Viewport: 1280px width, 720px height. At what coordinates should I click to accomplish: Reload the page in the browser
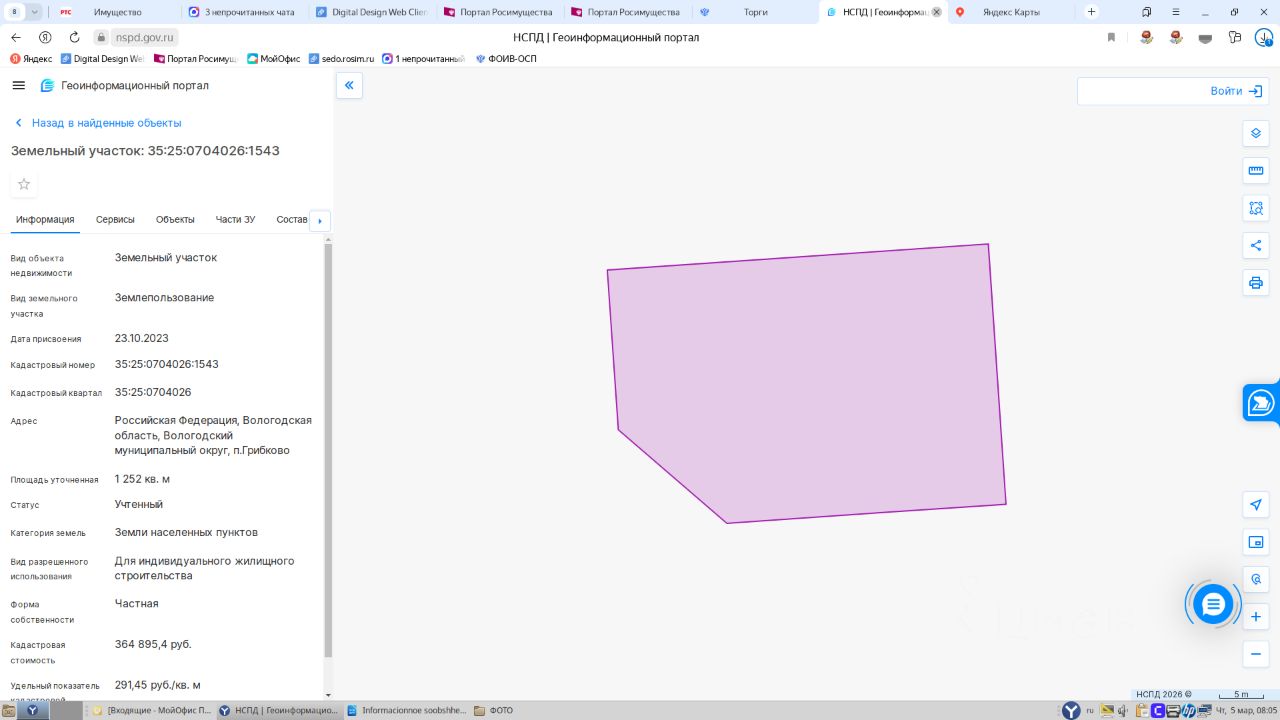click(74, 37)
